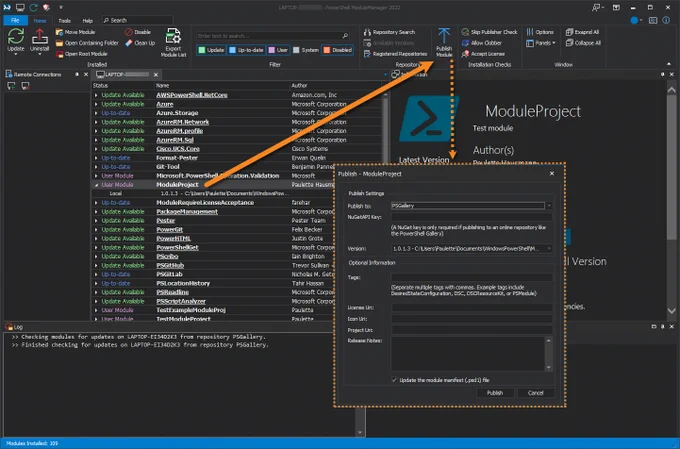
Task: Open Containing Folder button
Action: 87,43
